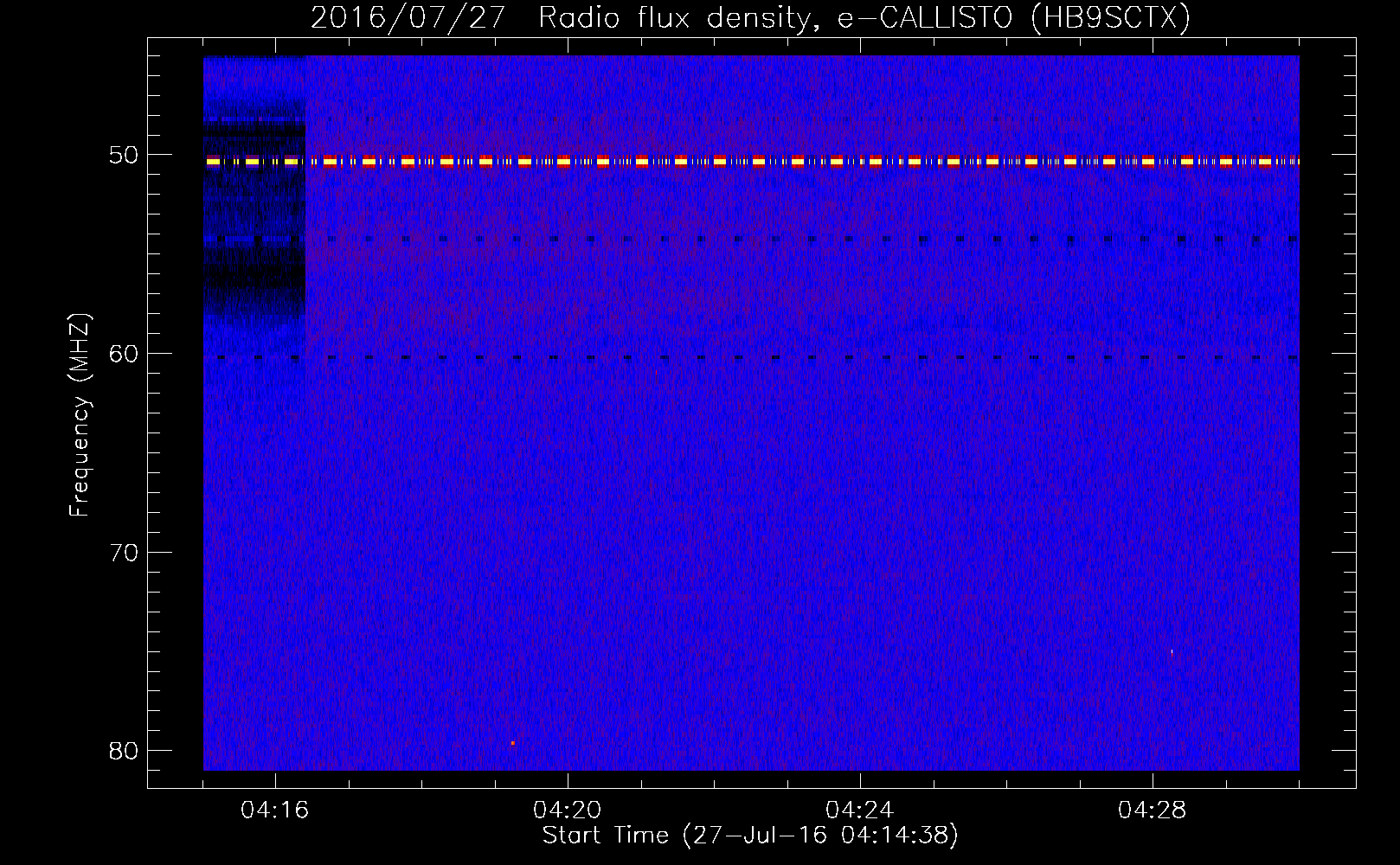Click the '70' frequency tick label

click(x=124, y=553)
